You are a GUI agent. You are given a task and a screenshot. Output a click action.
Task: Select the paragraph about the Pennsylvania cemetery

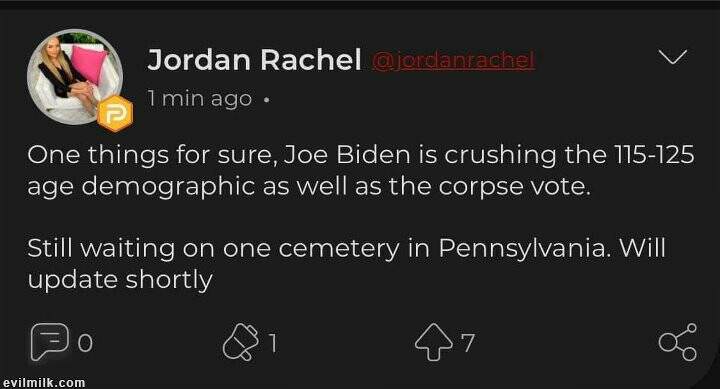tap(346, 264)
